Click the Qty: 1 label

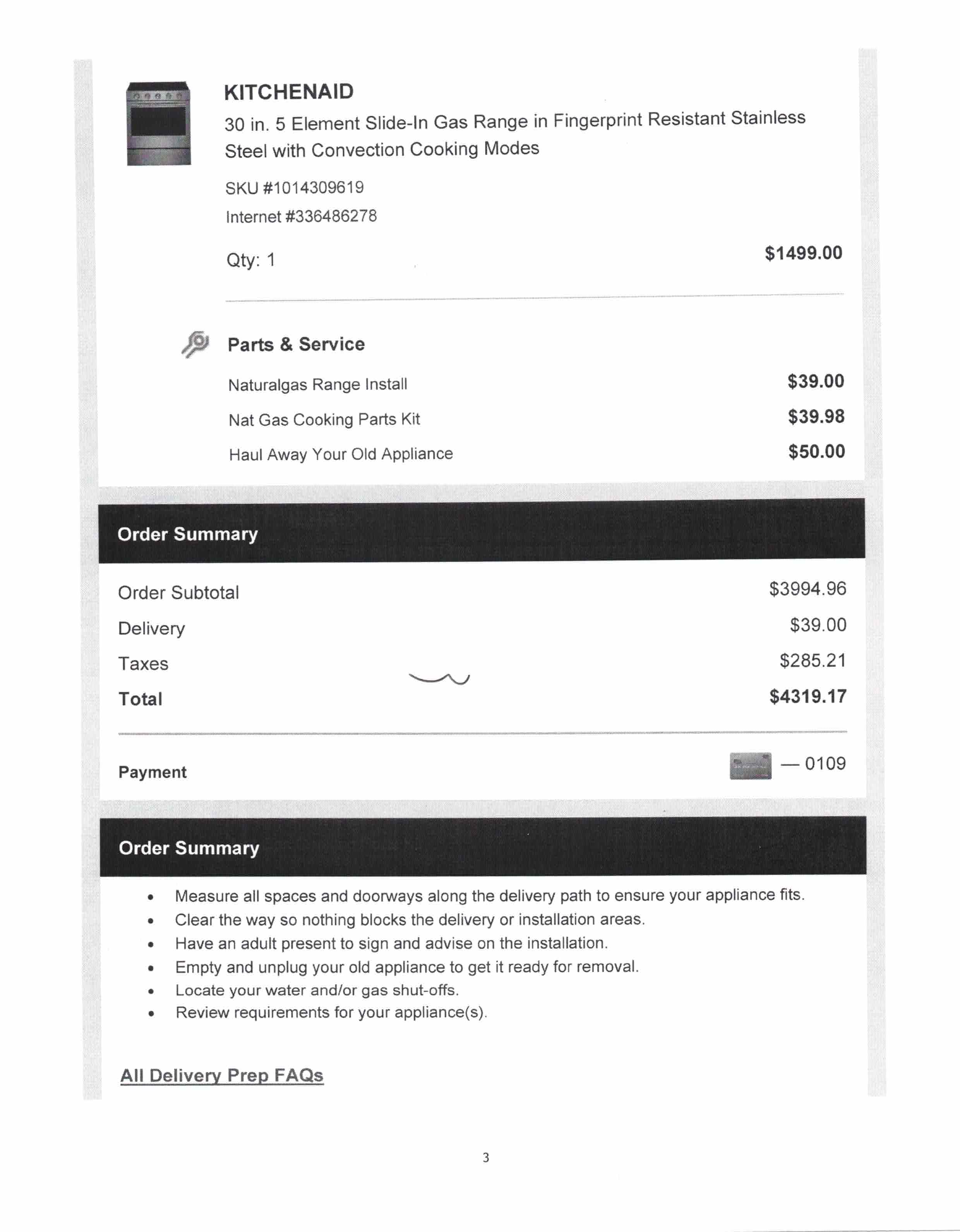tap(250, 260)
